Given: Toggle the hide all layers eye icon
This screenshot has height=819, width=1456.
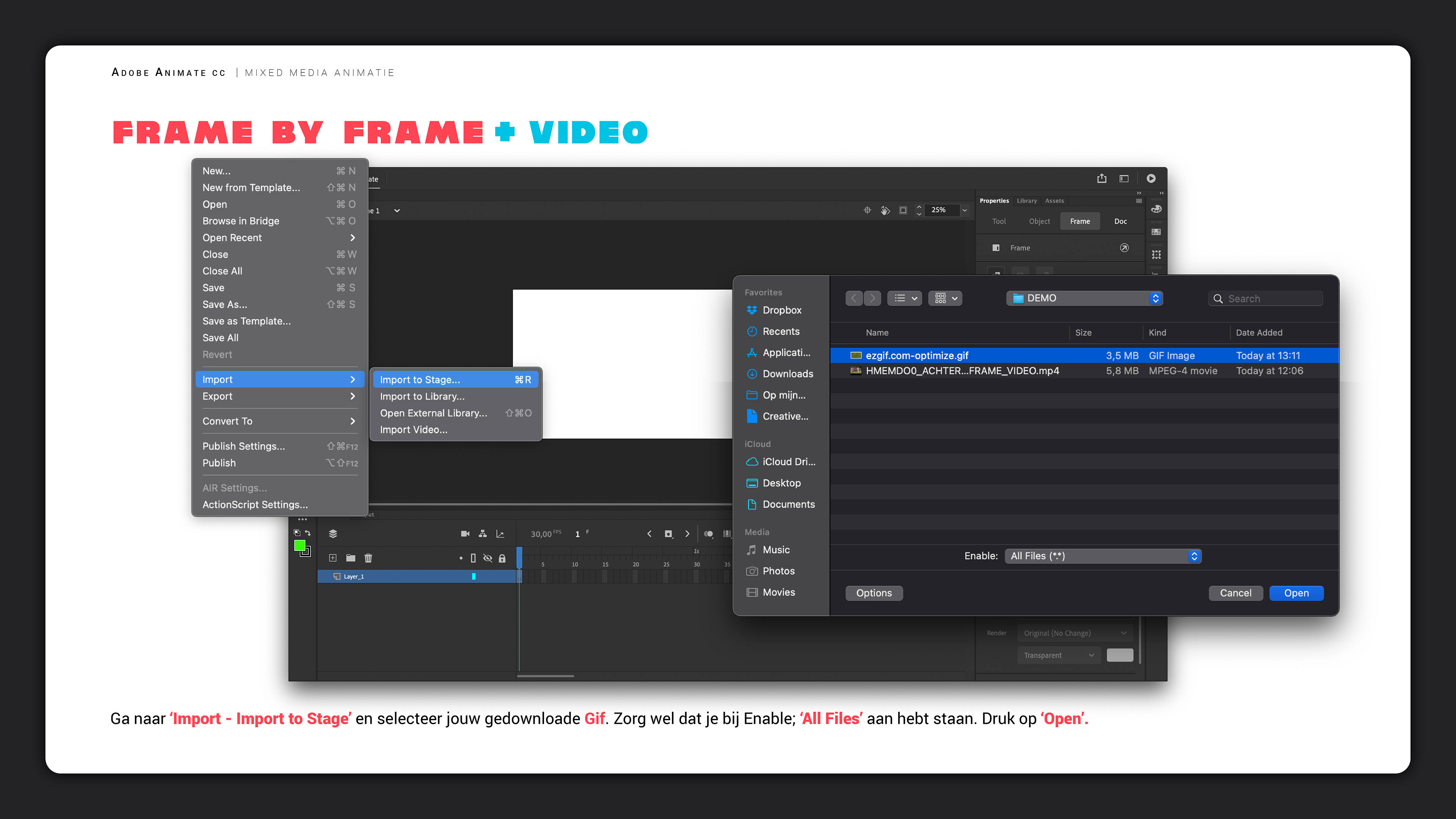Looking at the screenshot, I should [488, 559].
